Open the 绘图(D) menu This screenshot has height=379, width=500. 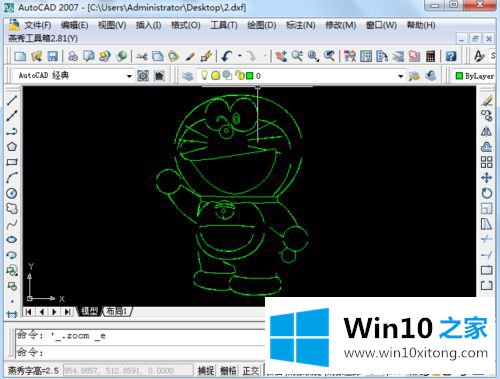point(262,25)
